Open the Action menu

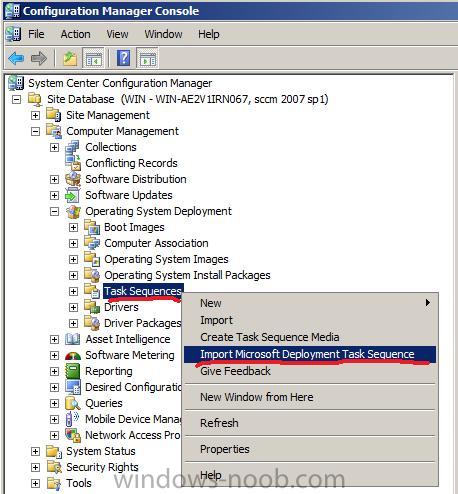pos(75,34)
